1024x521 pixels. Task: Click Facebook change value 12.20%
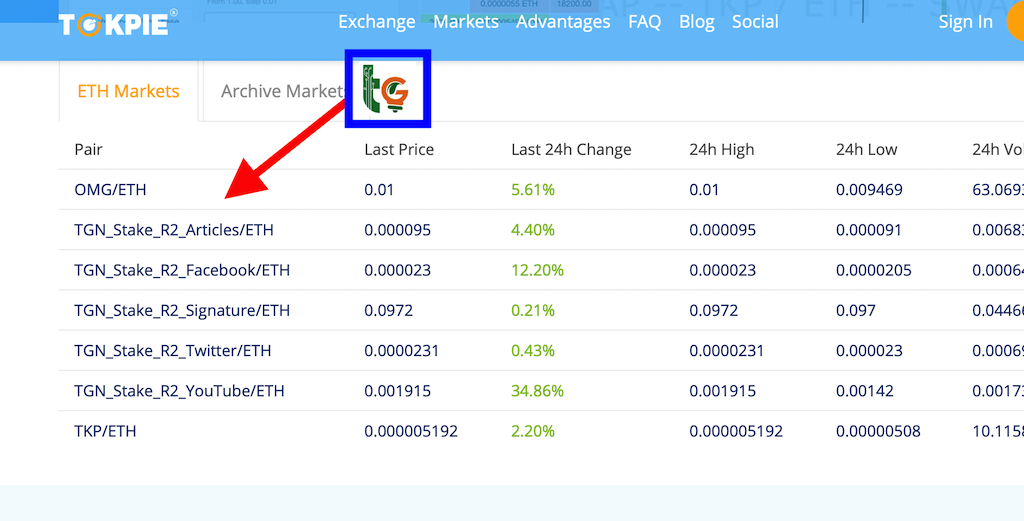point(537,270)
